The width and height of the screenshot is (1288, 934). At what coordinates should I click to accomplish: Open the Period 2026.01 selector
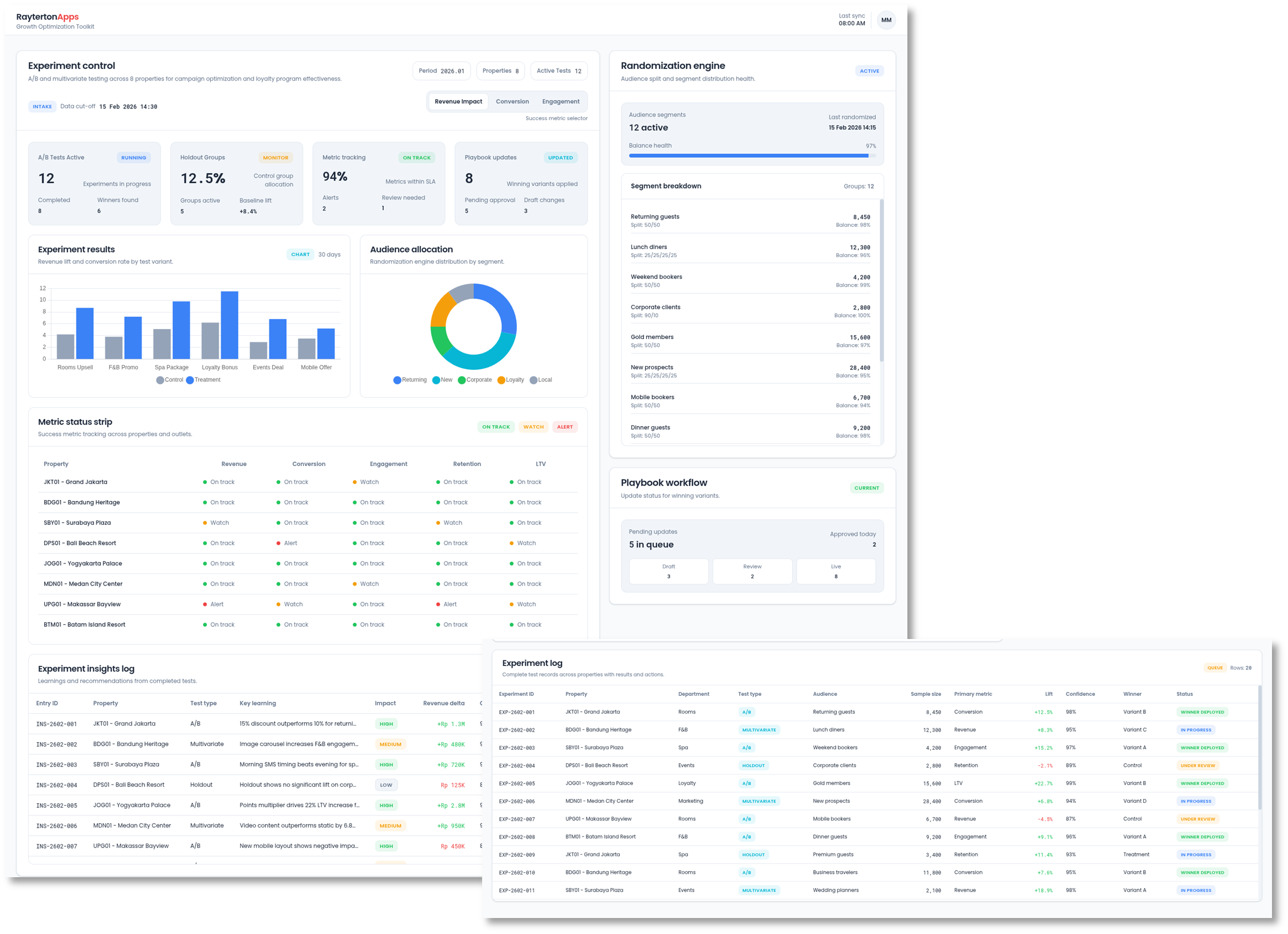(441, 71)
